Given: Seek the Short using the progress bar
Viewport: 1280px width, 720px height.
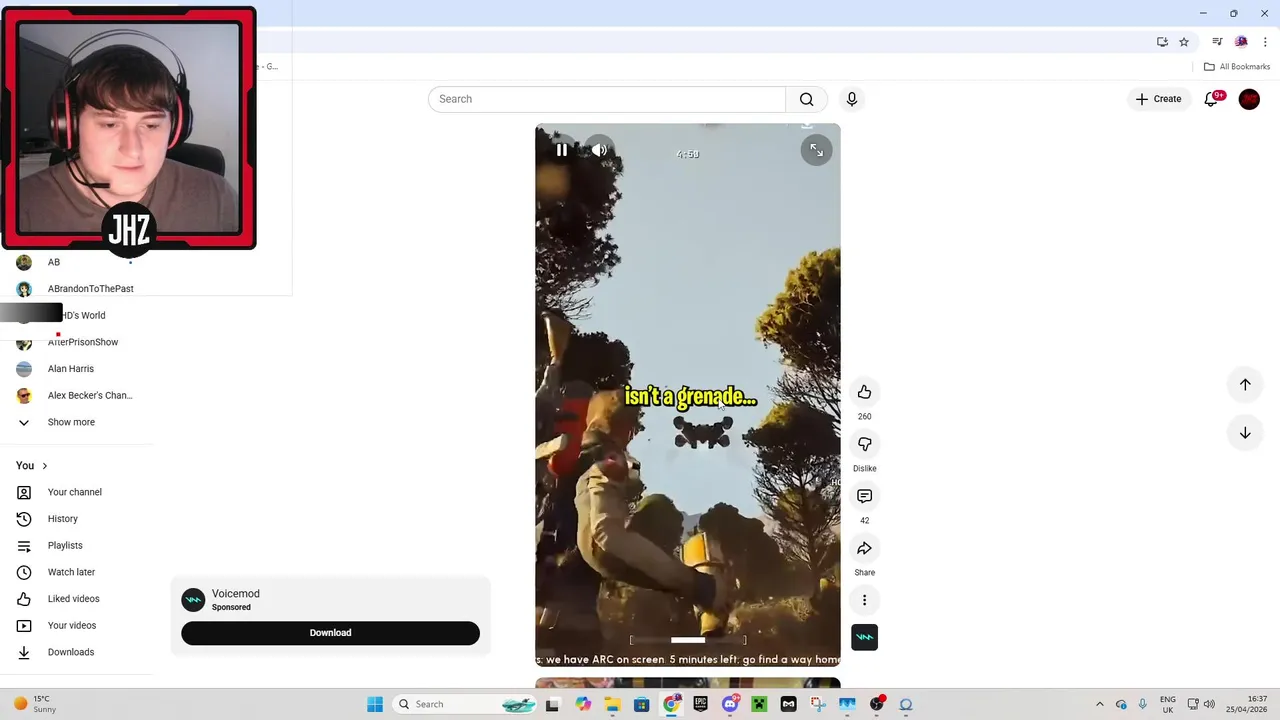Looking at the screenshot, I should (688, 640).
